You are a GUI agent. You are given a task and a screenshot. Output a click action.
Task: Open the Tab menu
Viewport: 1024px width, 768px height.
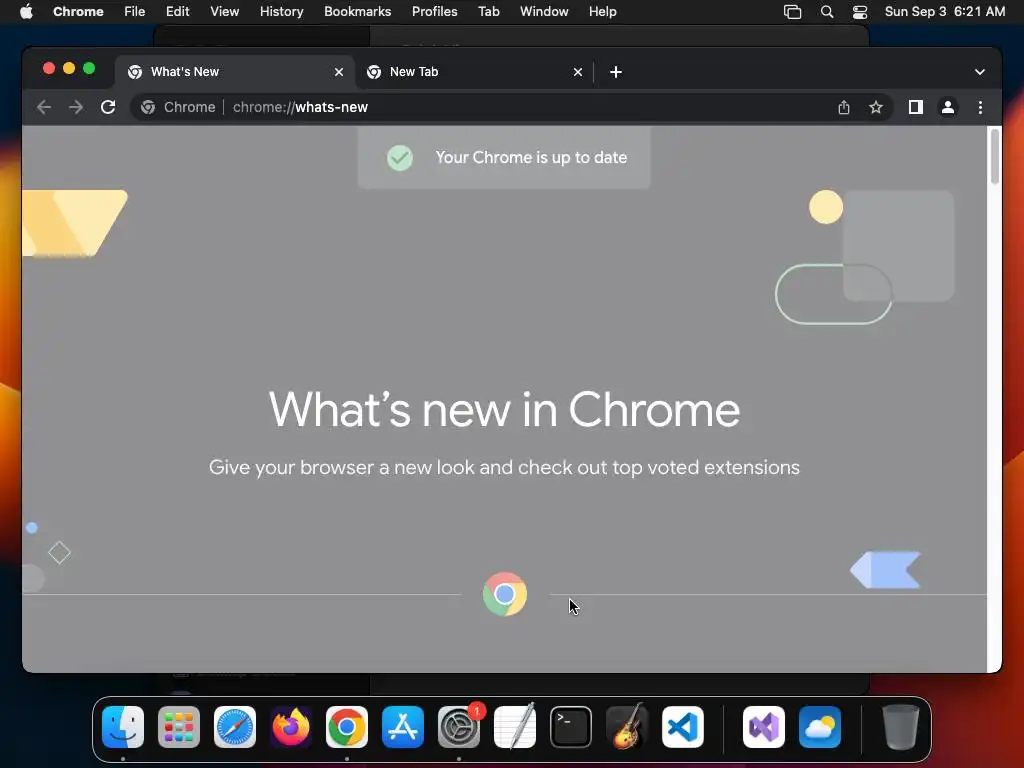click(488, 12)
